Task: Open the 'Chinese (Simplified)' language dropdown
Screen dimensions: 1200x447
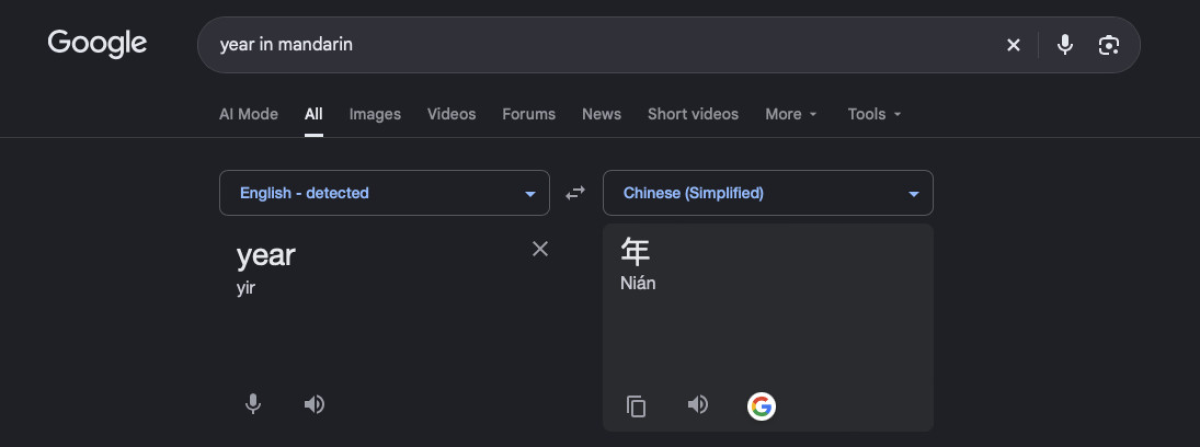Action: click(x=768, y=193)
